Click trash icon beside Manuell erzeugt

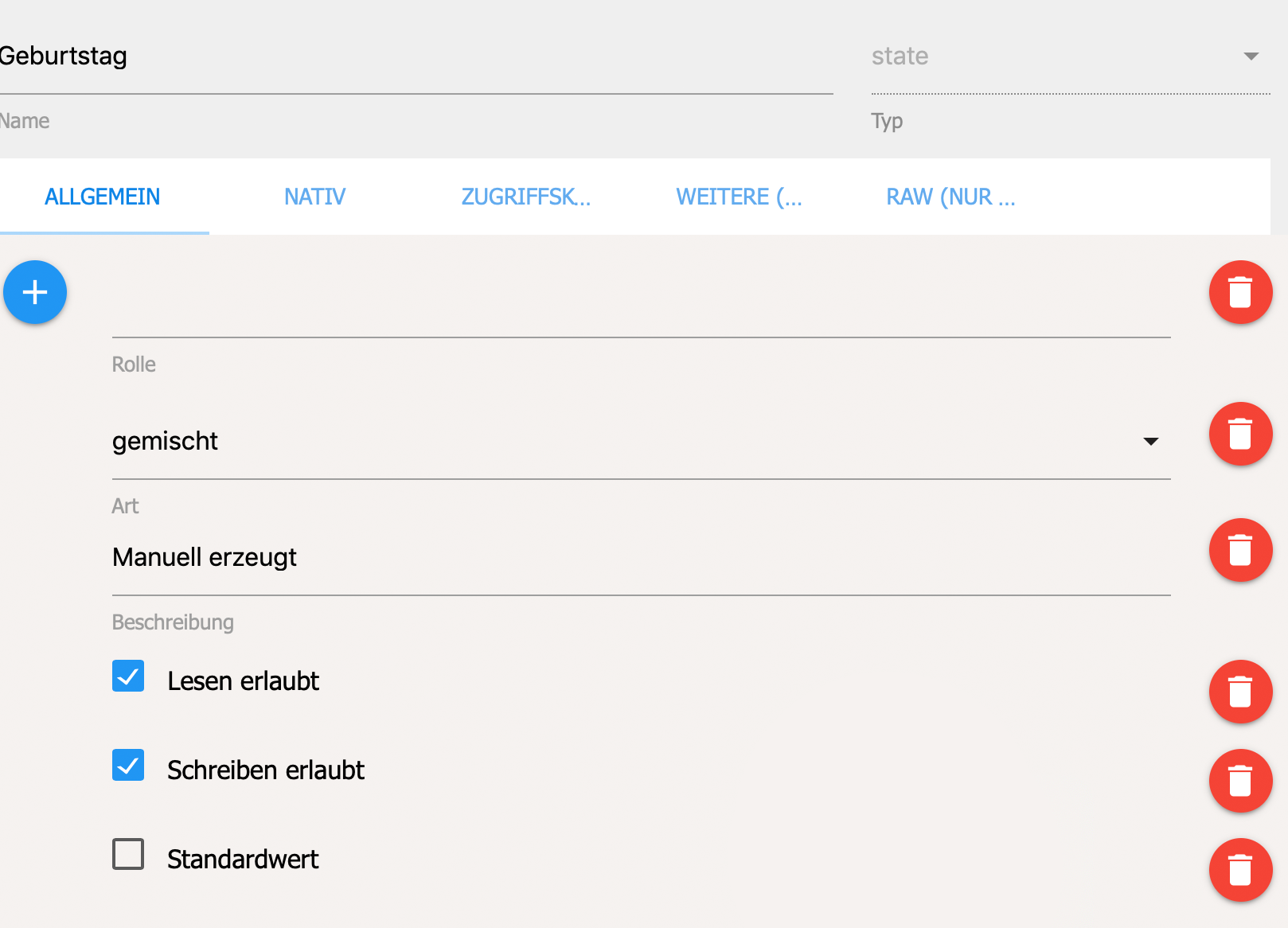[x=1240, y=550]
